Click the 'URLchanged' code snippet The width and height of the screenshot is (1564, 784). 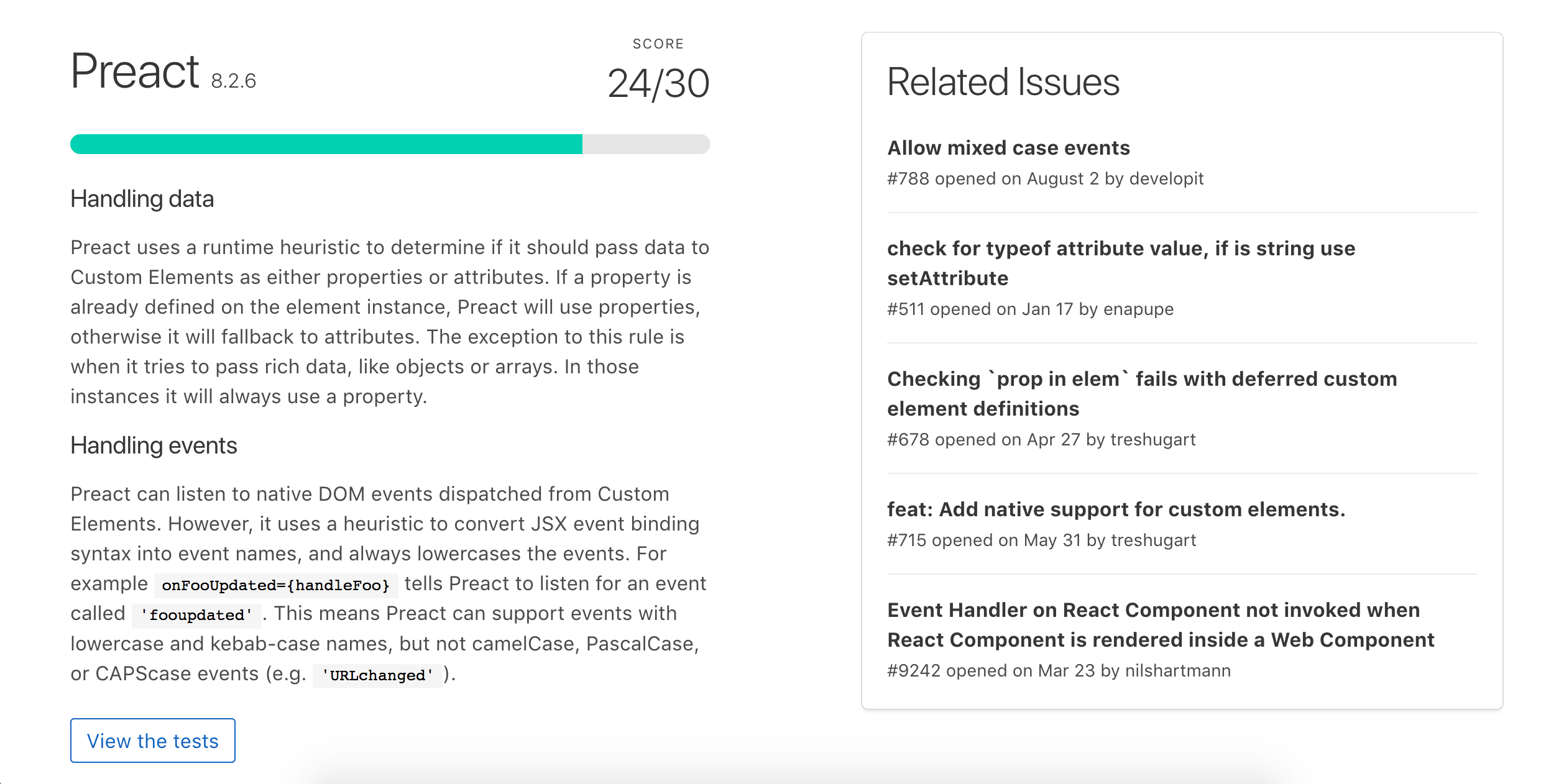[x=377, y=675]
